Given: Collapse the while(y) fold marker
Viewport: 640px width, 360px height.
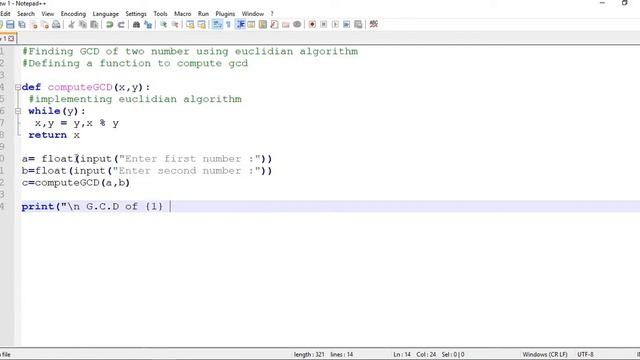Looking at the screenshot, I should [18, 111].
